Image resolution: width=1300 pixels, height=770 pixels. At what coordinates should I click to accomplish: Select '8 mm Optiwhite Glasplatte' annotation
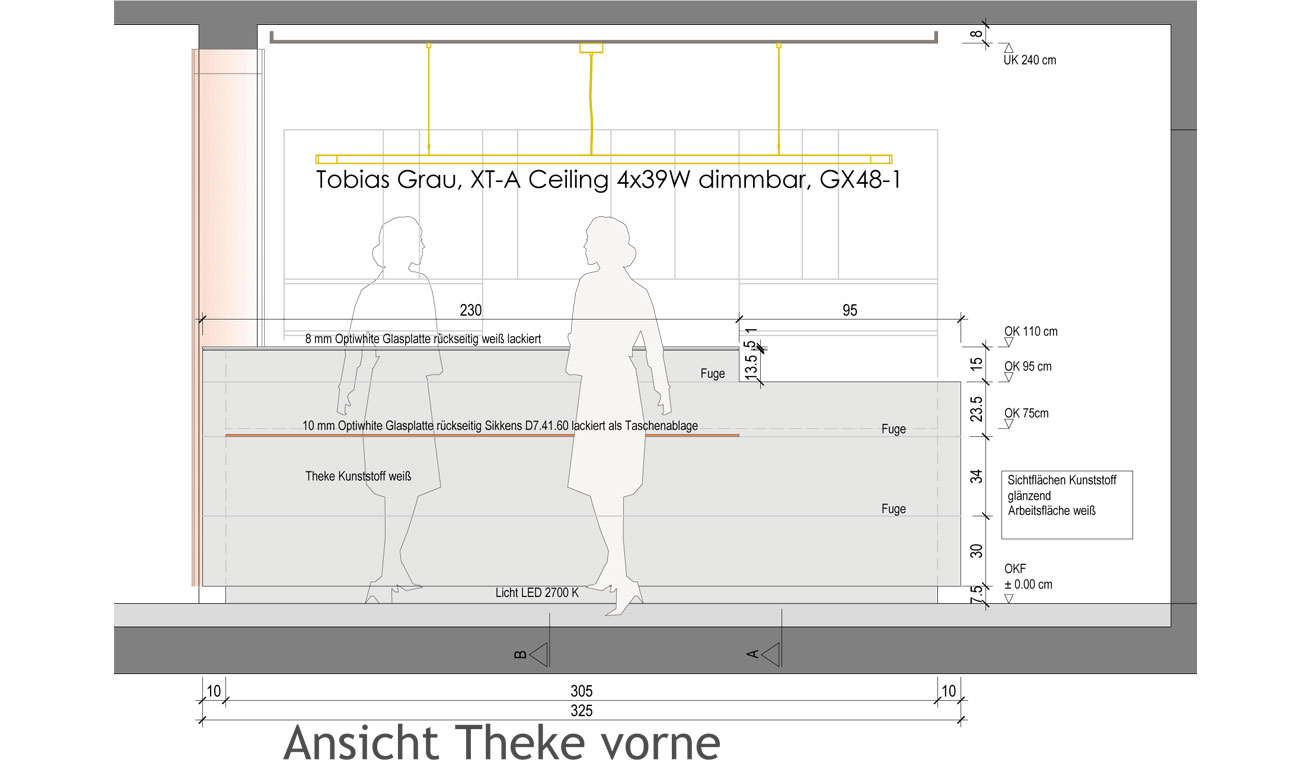[x=423, y=340]
